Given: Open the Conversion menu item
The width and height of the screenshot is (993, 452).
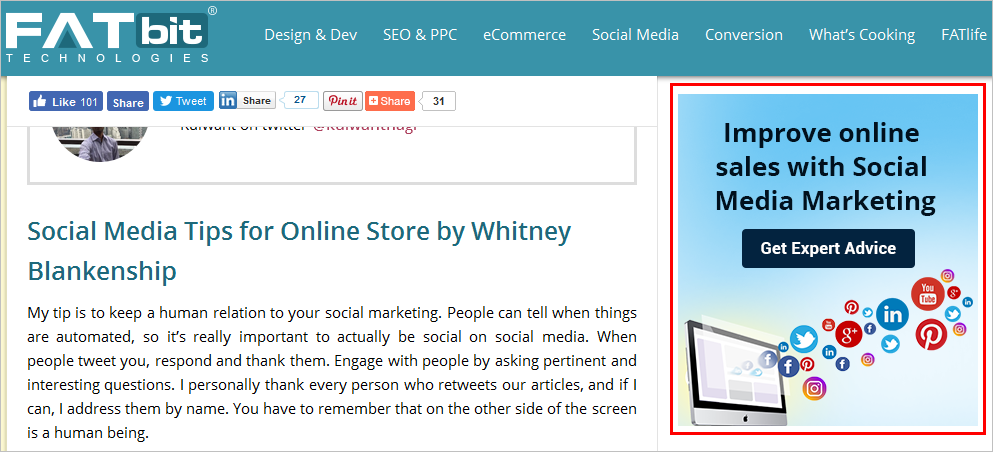Looking at the screenshot, I should 744,35.
